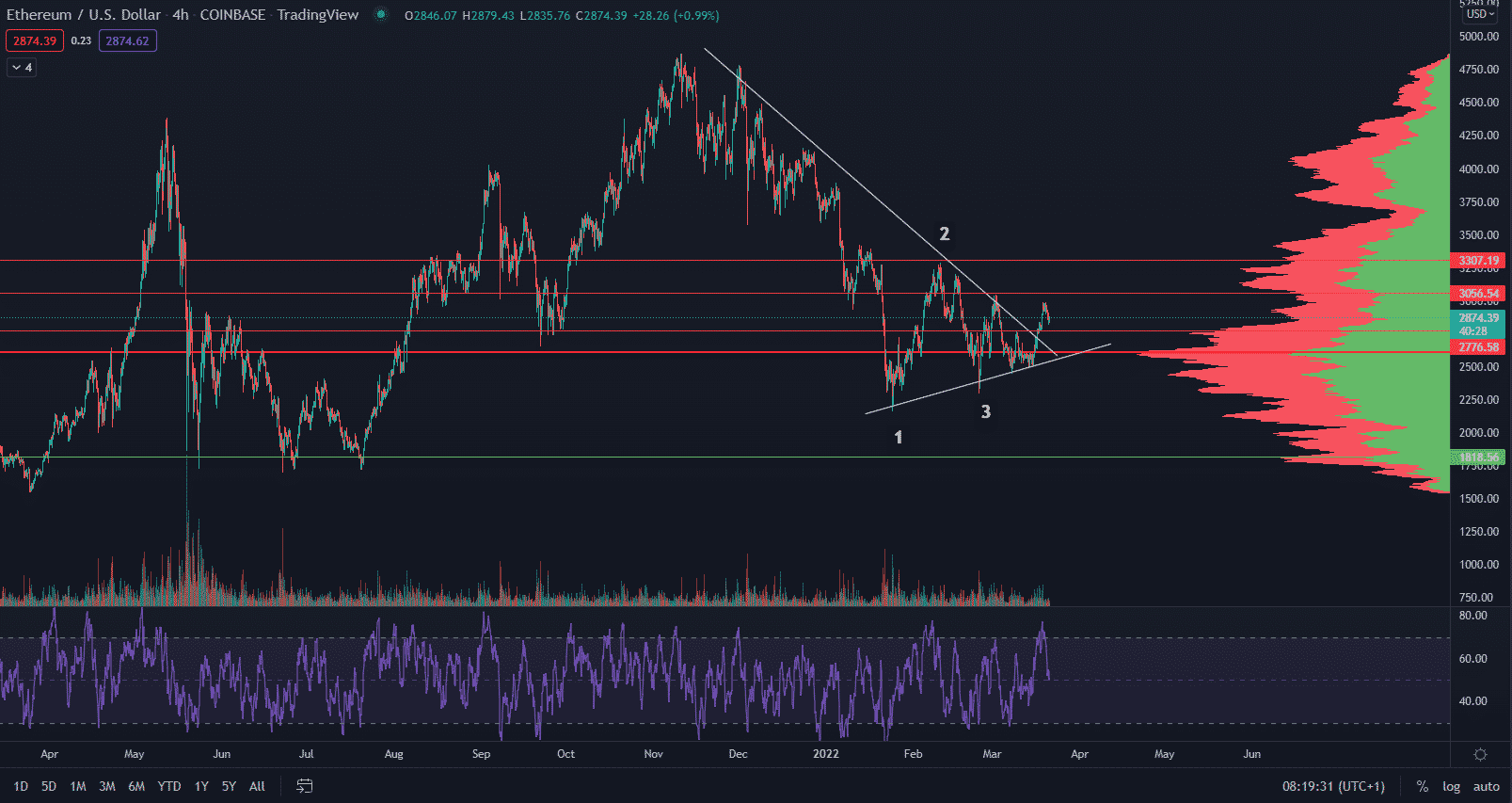
Task: Expand the USD currency dropdown
Action: (1480, 14)
